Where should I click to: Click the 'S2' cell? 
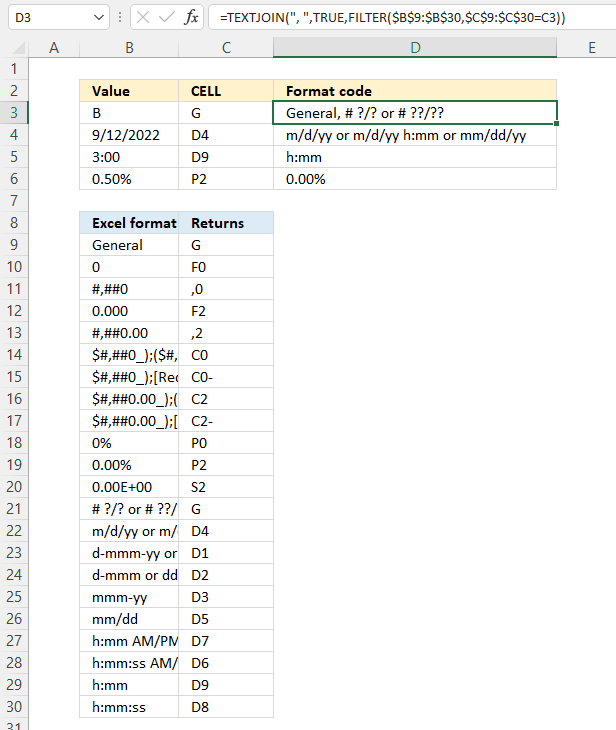point(226,487)
